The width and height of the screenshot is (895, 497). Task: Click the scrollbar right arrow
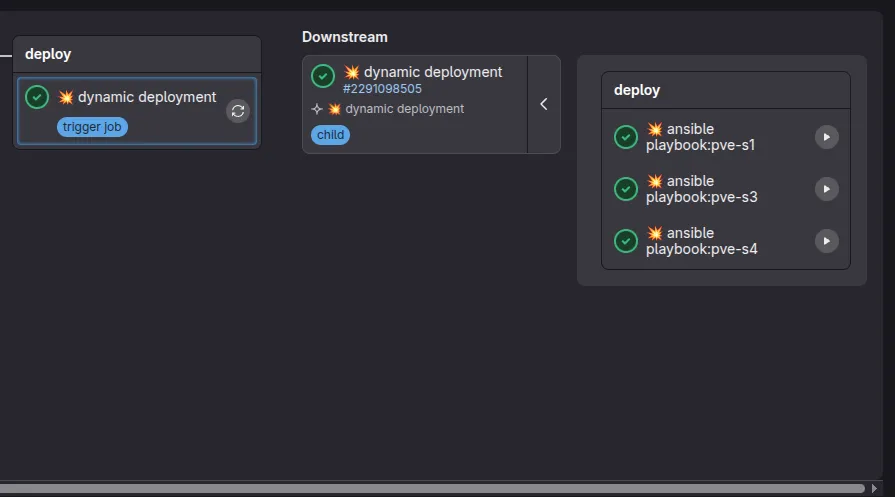(875, 488)
